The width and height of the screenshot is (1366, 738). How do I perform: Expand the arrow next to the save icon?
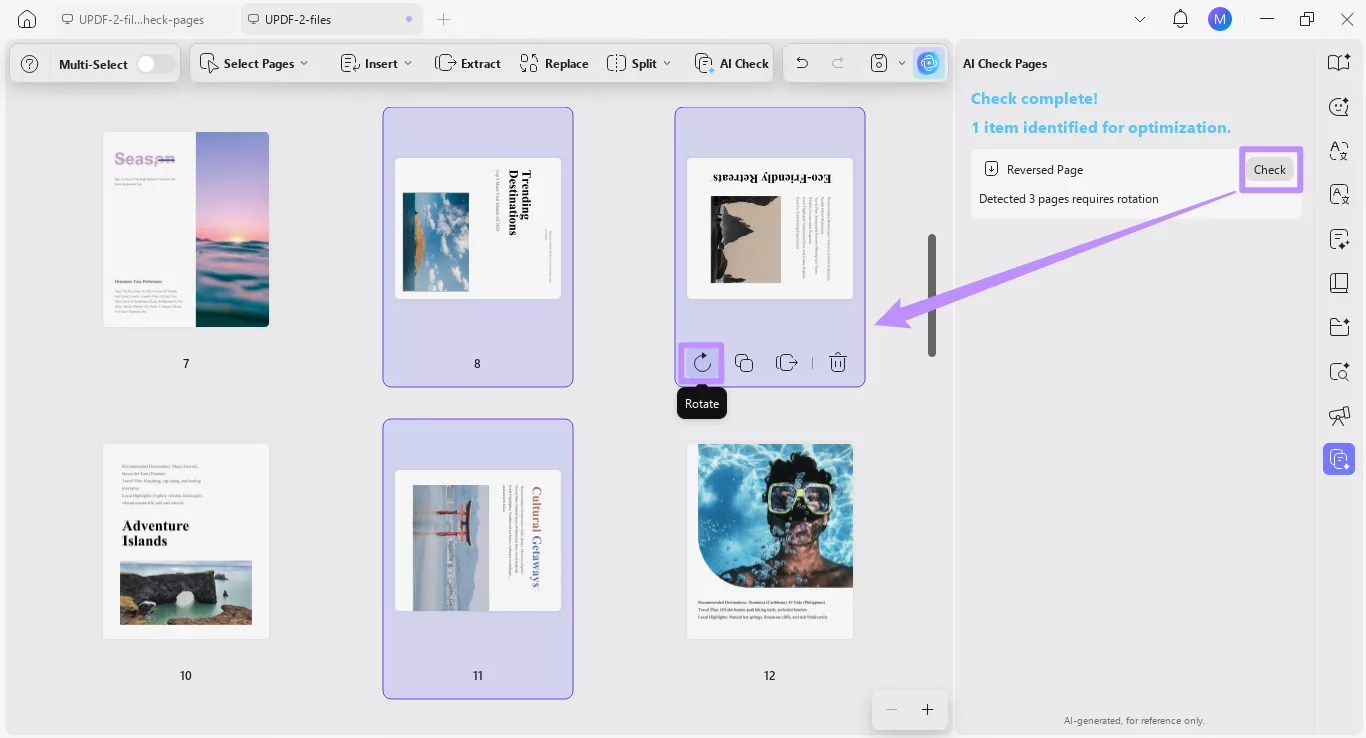pos(902,63)
